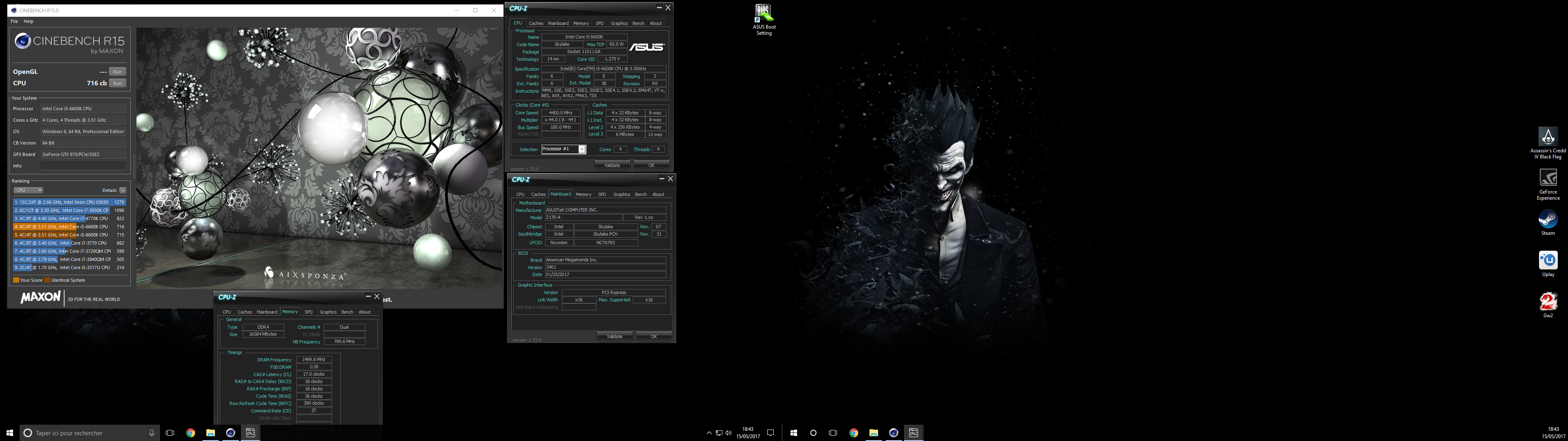Viewport: 1568px width, 441px height.
Task: Run the OpenGL benchmark in Cinebench
Action: pyautogui.click(x=118, y=72)
